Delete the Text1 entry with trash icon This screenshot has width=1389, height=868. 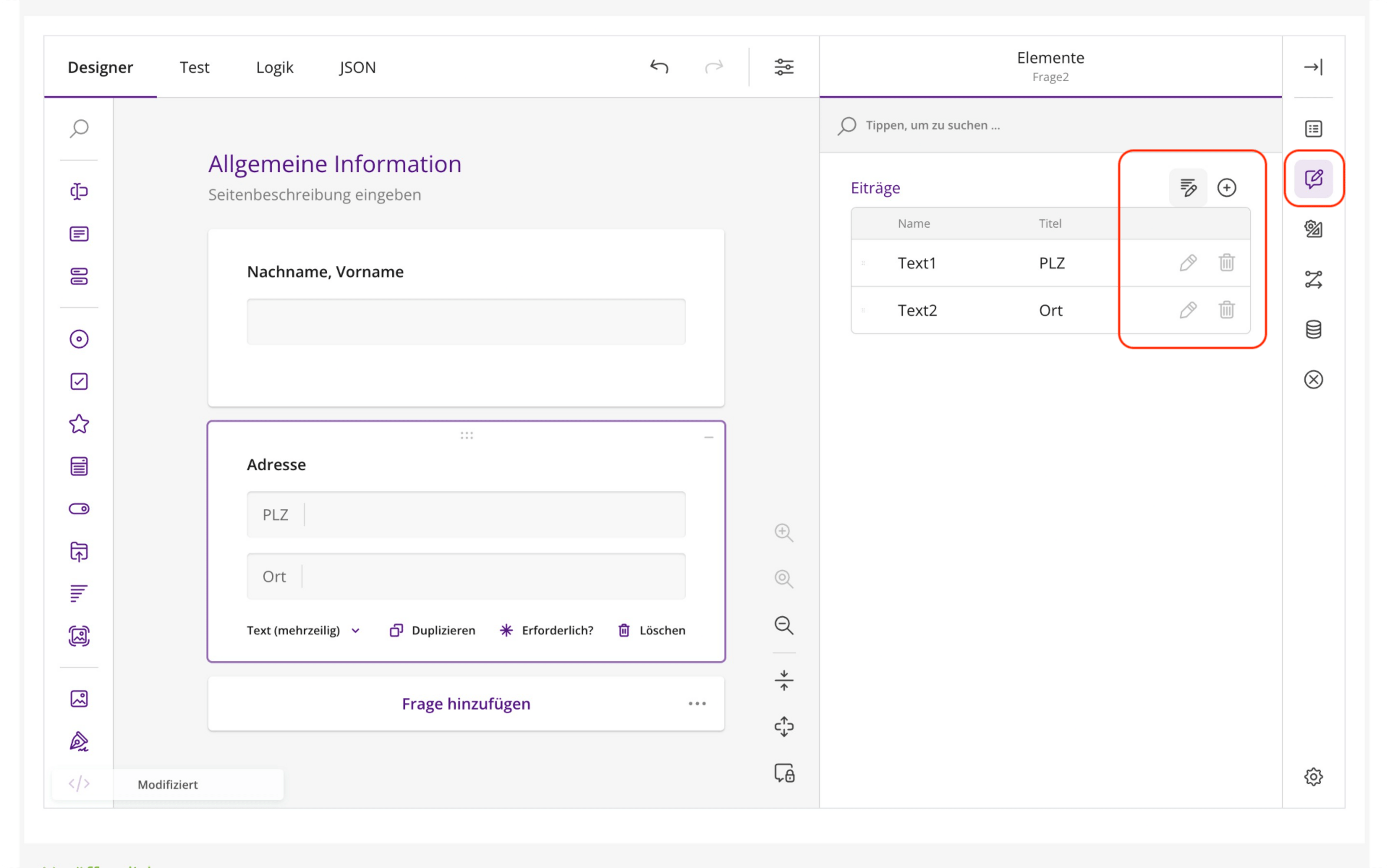click(x=1227, y=263)
